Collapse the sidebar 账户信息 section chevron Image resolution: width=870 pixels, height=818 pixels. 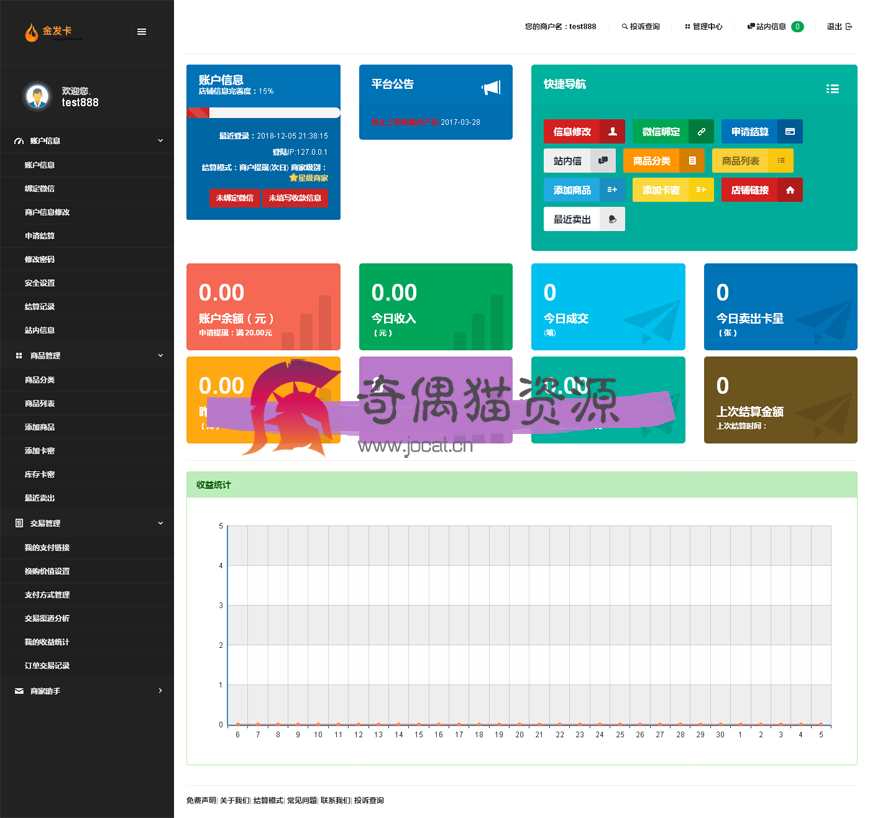(160, 141)
